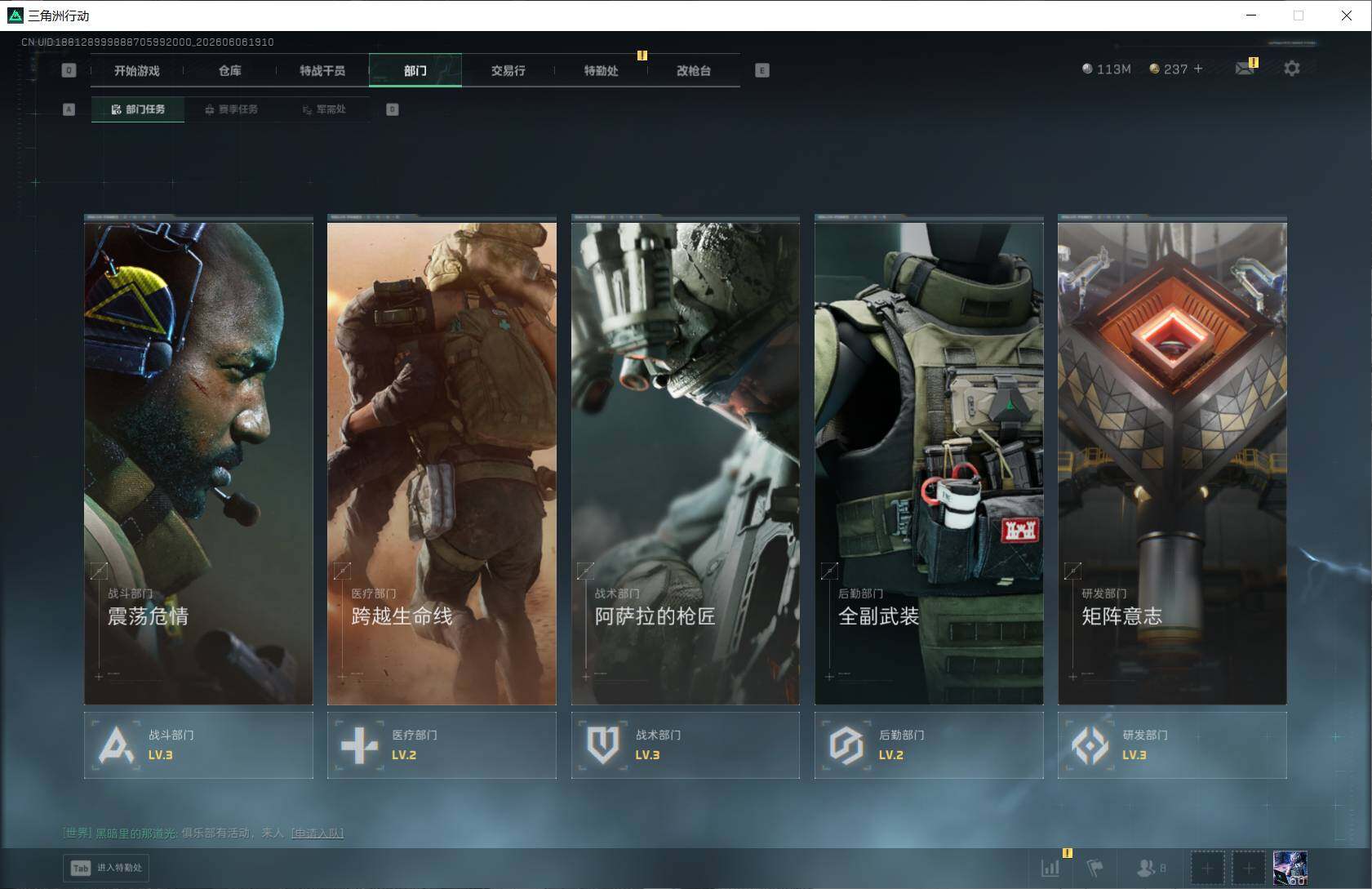Open the 开始游戏 tab

click(x=136, y=70)
